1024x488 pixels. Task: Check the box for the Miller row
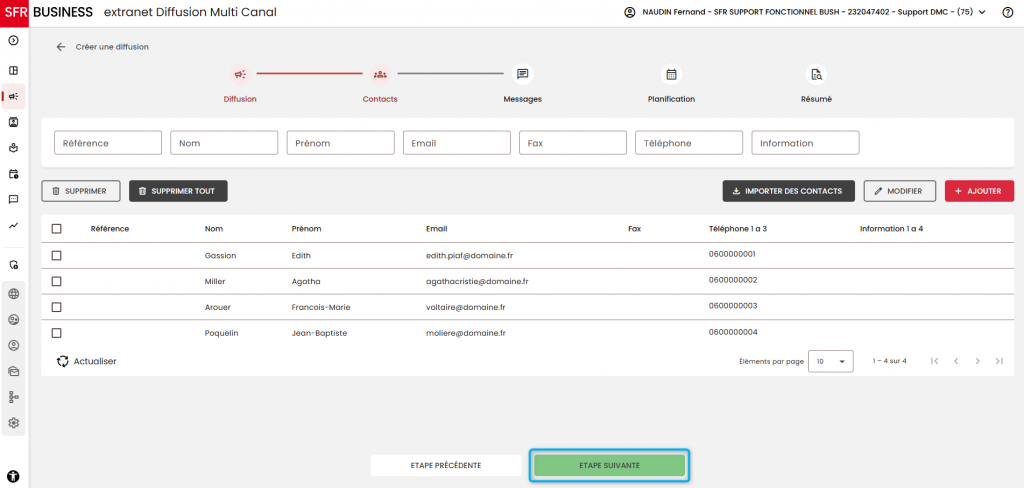57,281
